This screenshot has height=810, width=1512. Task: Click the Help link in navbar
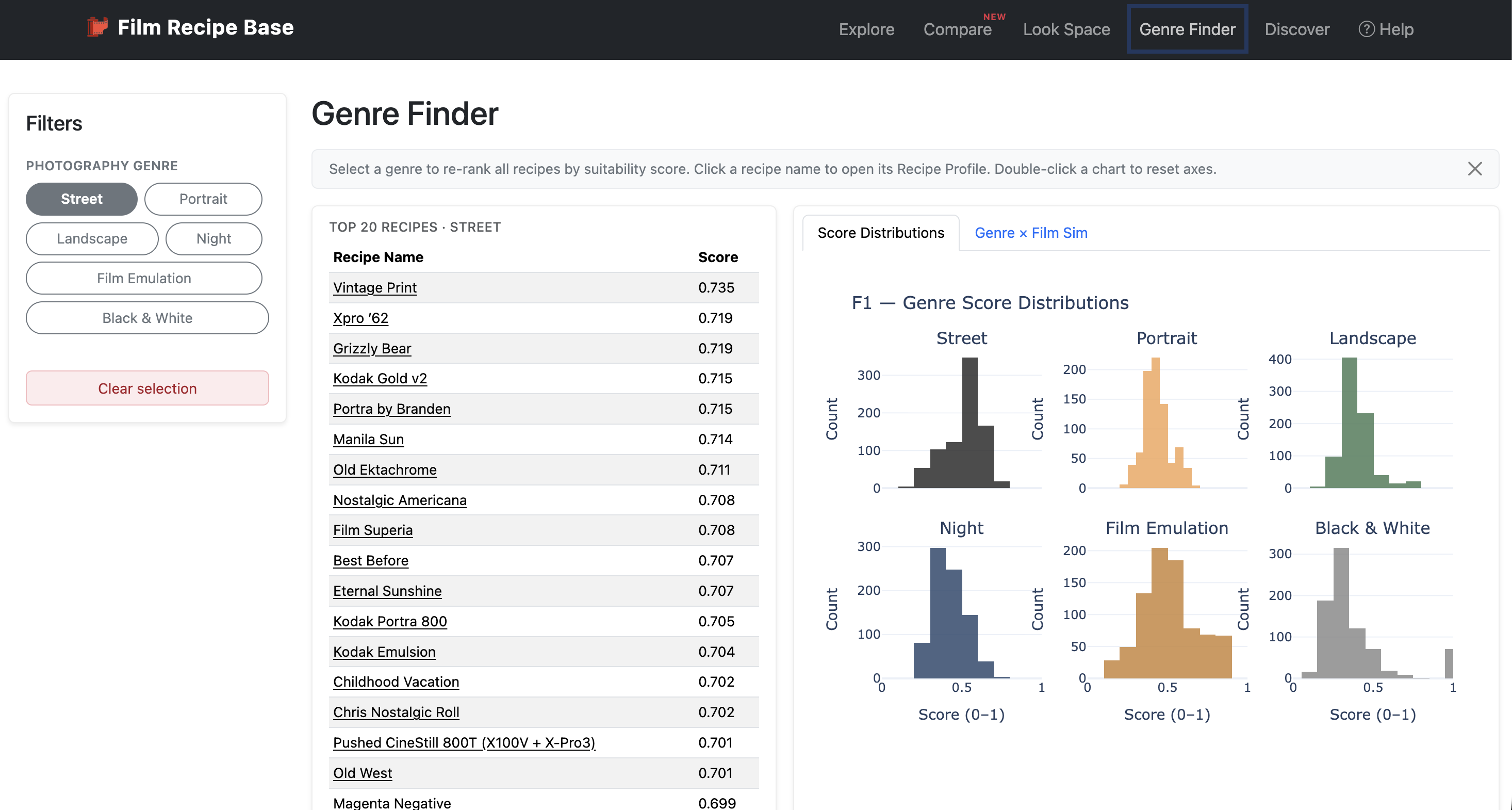click(1386, 29)
